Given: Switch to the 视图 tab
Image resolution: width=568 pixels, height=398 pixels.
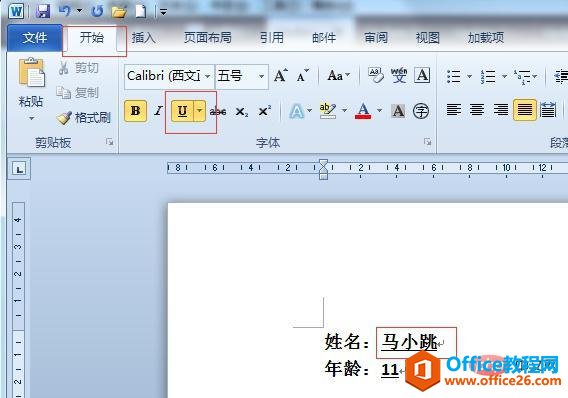Looking at the screenshot, I should (427, 38).
